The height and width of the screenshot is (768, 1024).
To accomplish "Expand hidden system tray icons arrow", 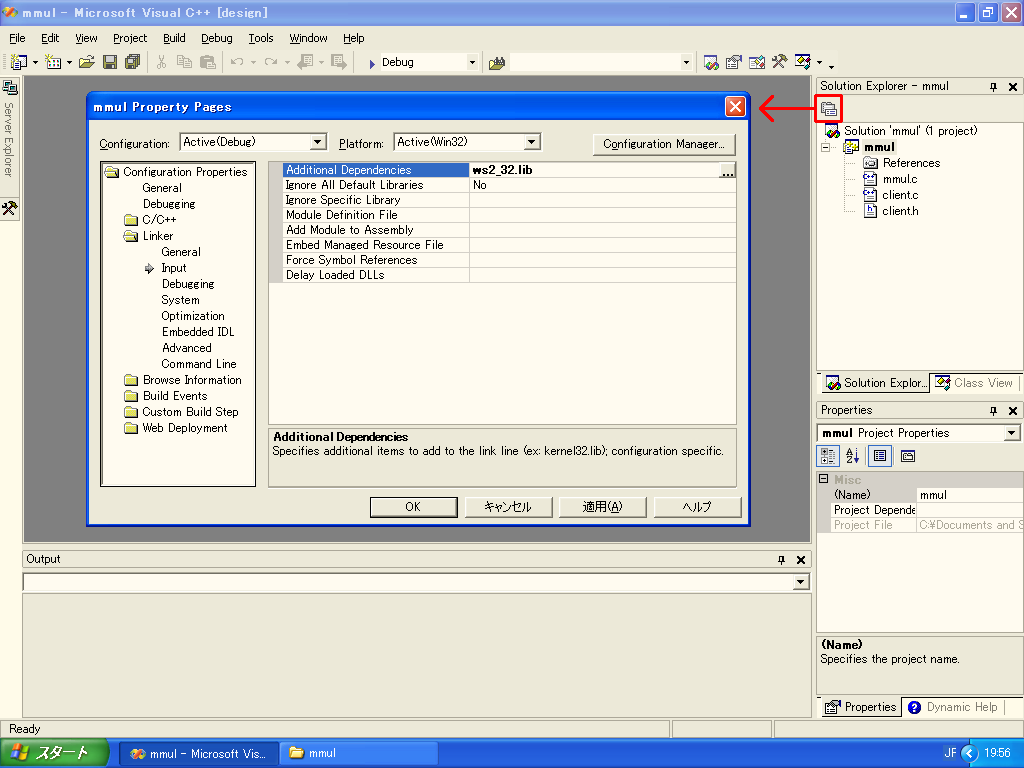I will pos(969,754).
